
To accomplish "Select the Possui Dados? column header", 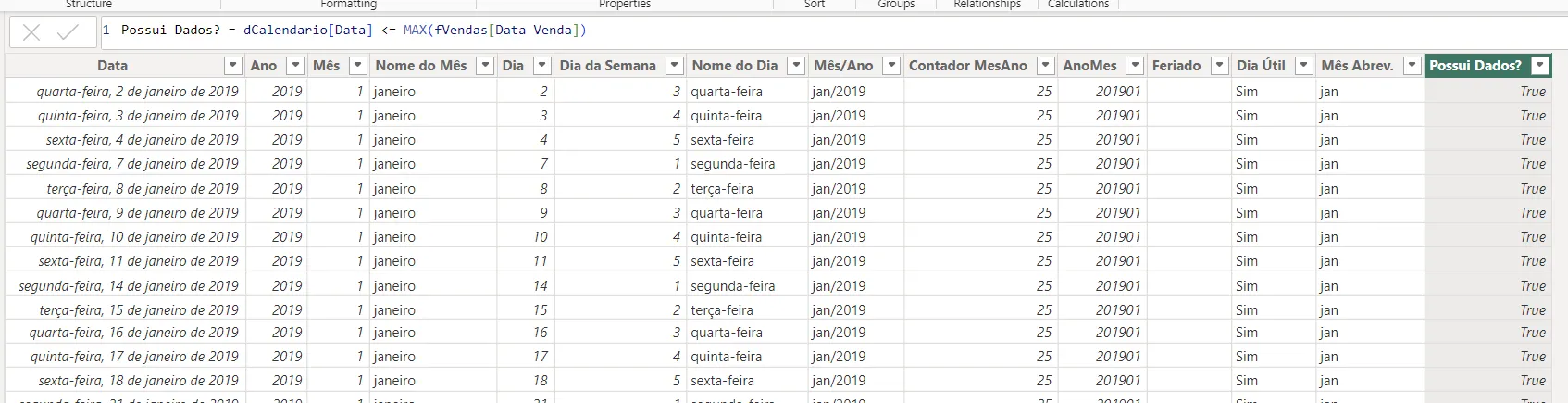I will pyautogui.click(x=1475, y=66).
